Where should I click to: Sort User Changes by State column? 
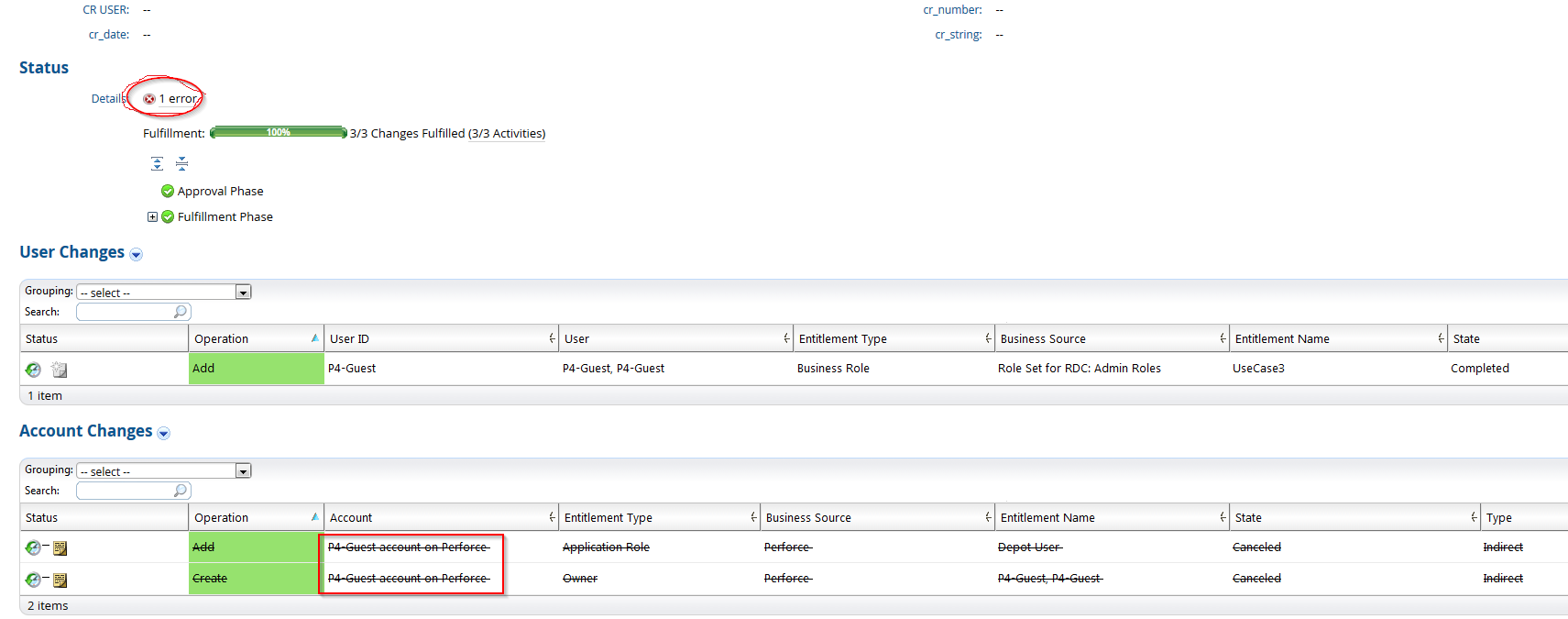pos(1508,339)
